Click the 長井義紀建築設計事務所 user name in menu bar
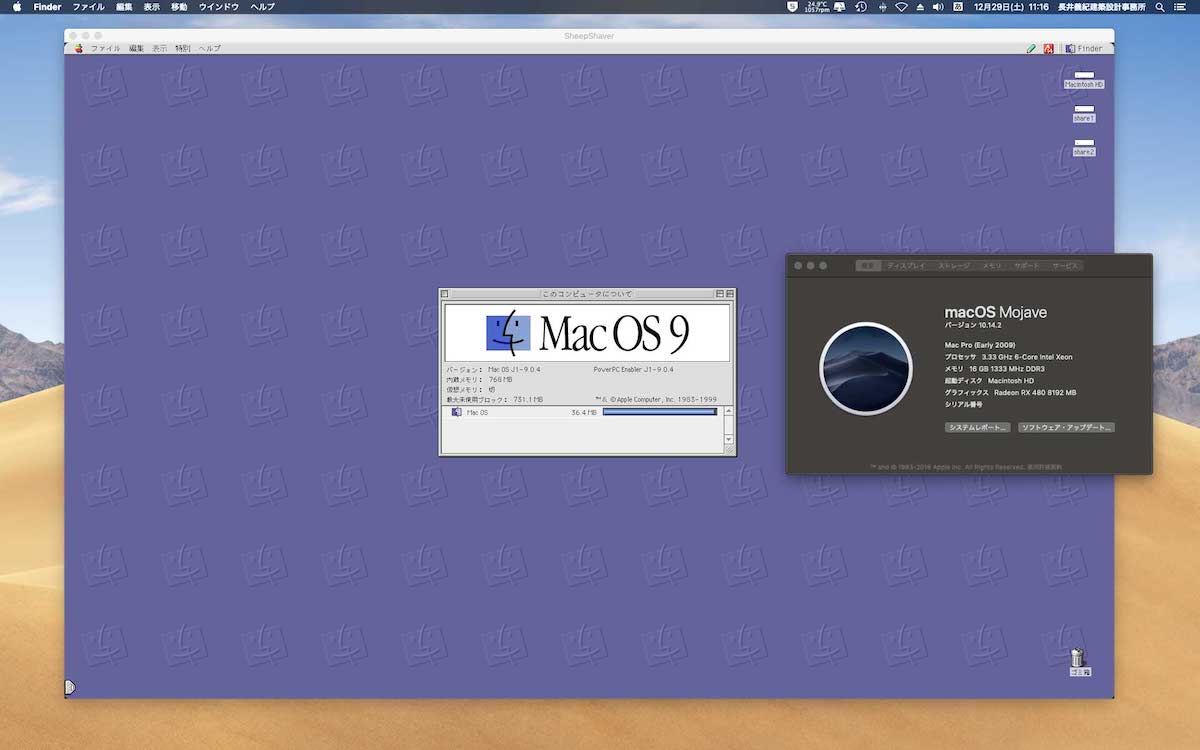The width and height of the screenshot is (1200, 750). (1101, 6)
